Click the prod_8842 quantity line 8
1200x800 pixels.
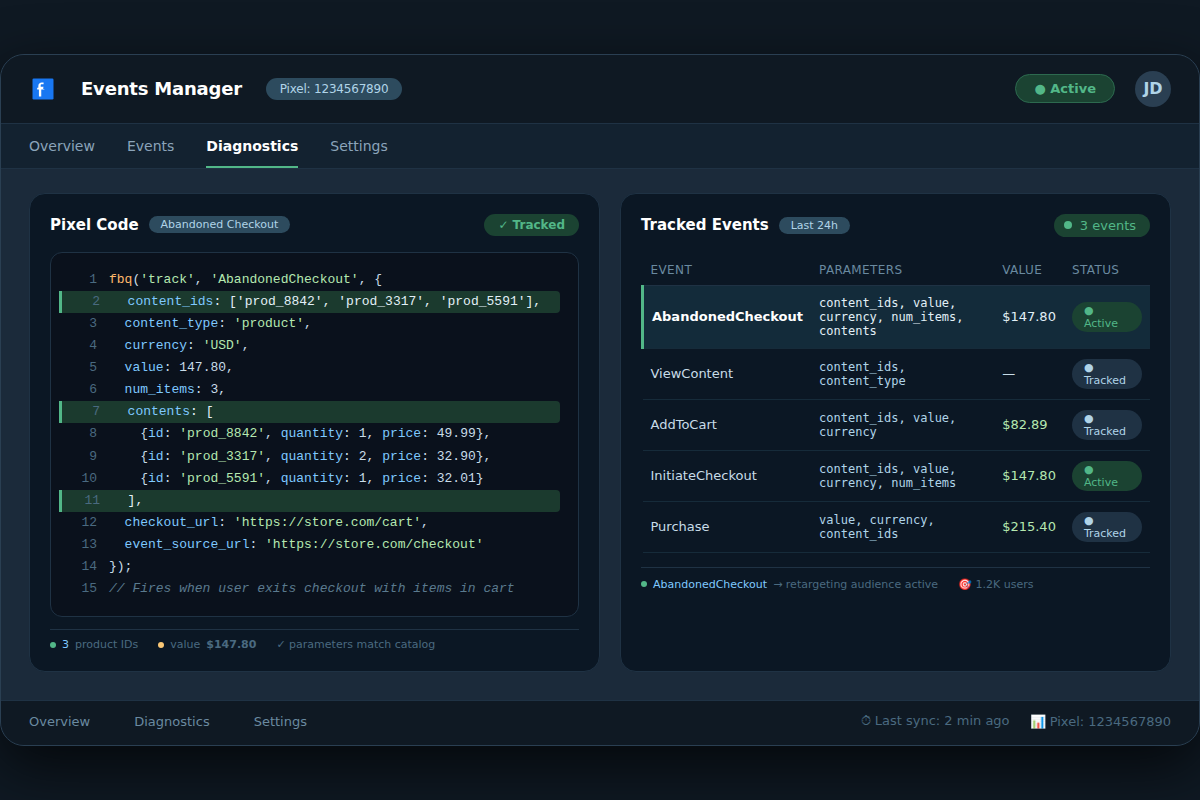[x=309, y=434]
